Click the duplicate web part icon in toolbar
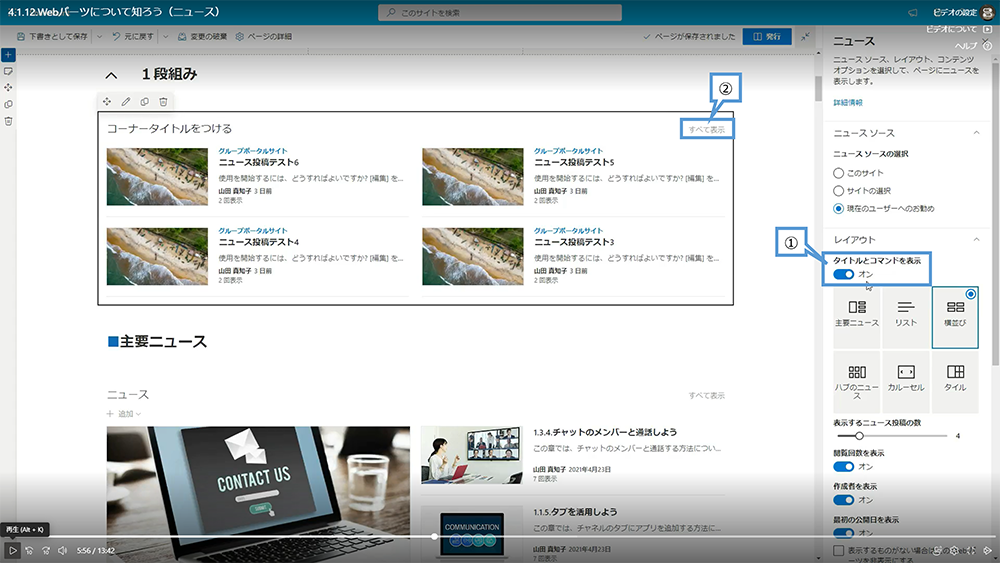The width and height of the screenshot is (1000, 563). [144, 102]
